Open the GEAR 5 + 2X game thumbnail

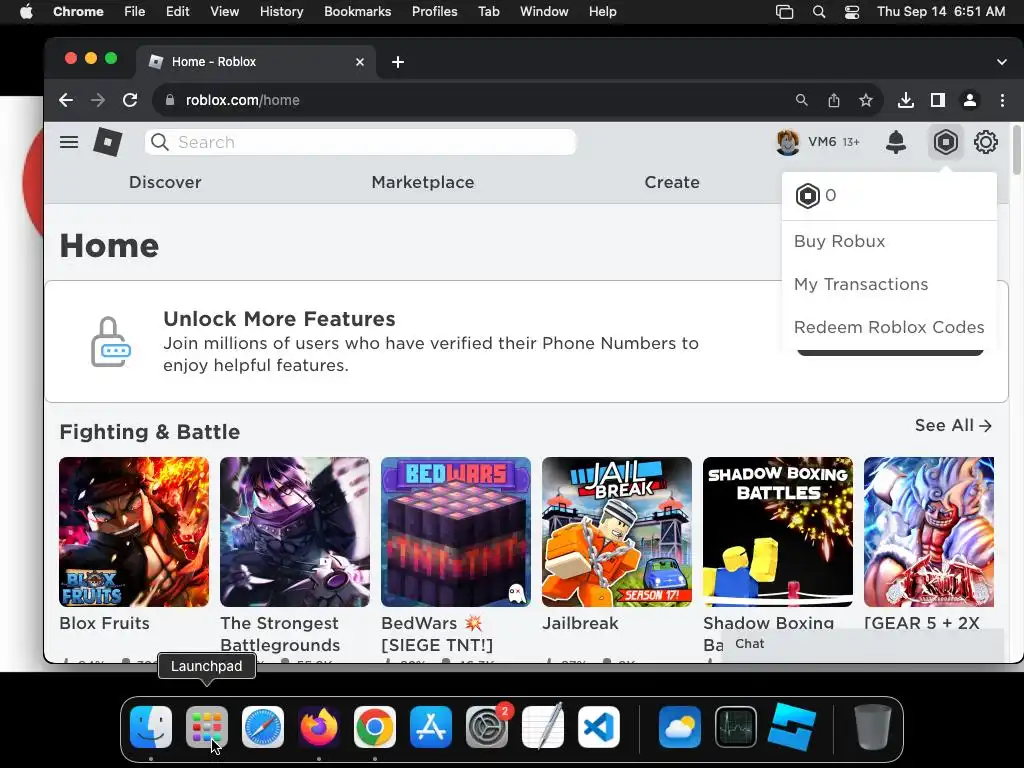click(x=929, y=532)
